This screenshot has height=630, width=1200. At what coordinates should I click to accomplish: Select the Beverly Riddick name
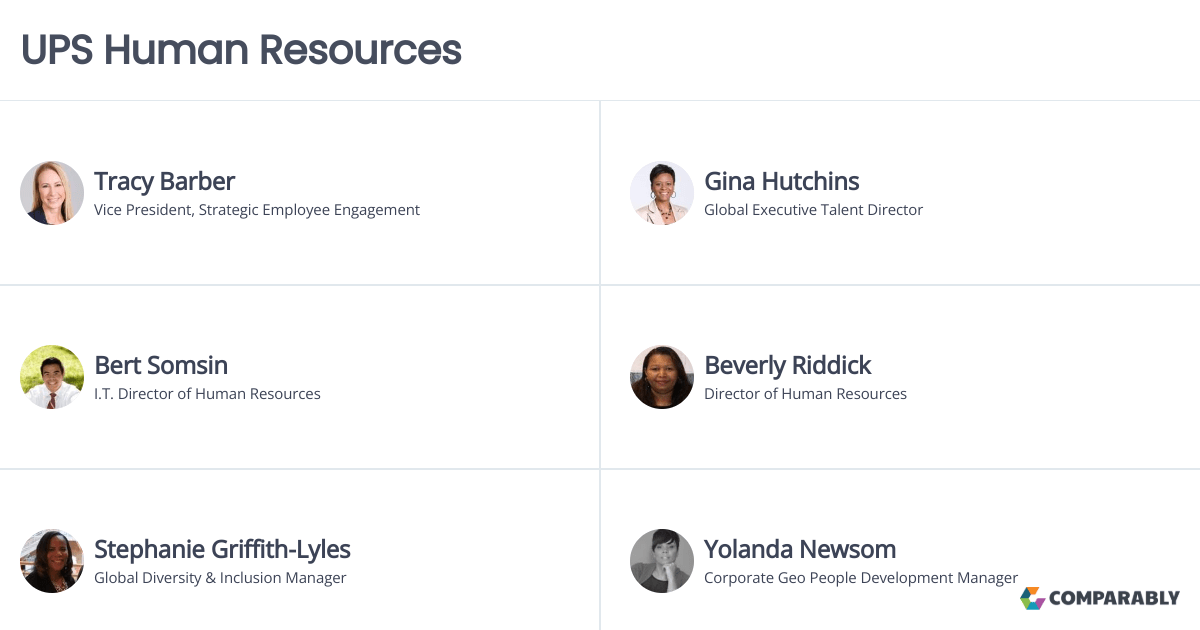787,365
